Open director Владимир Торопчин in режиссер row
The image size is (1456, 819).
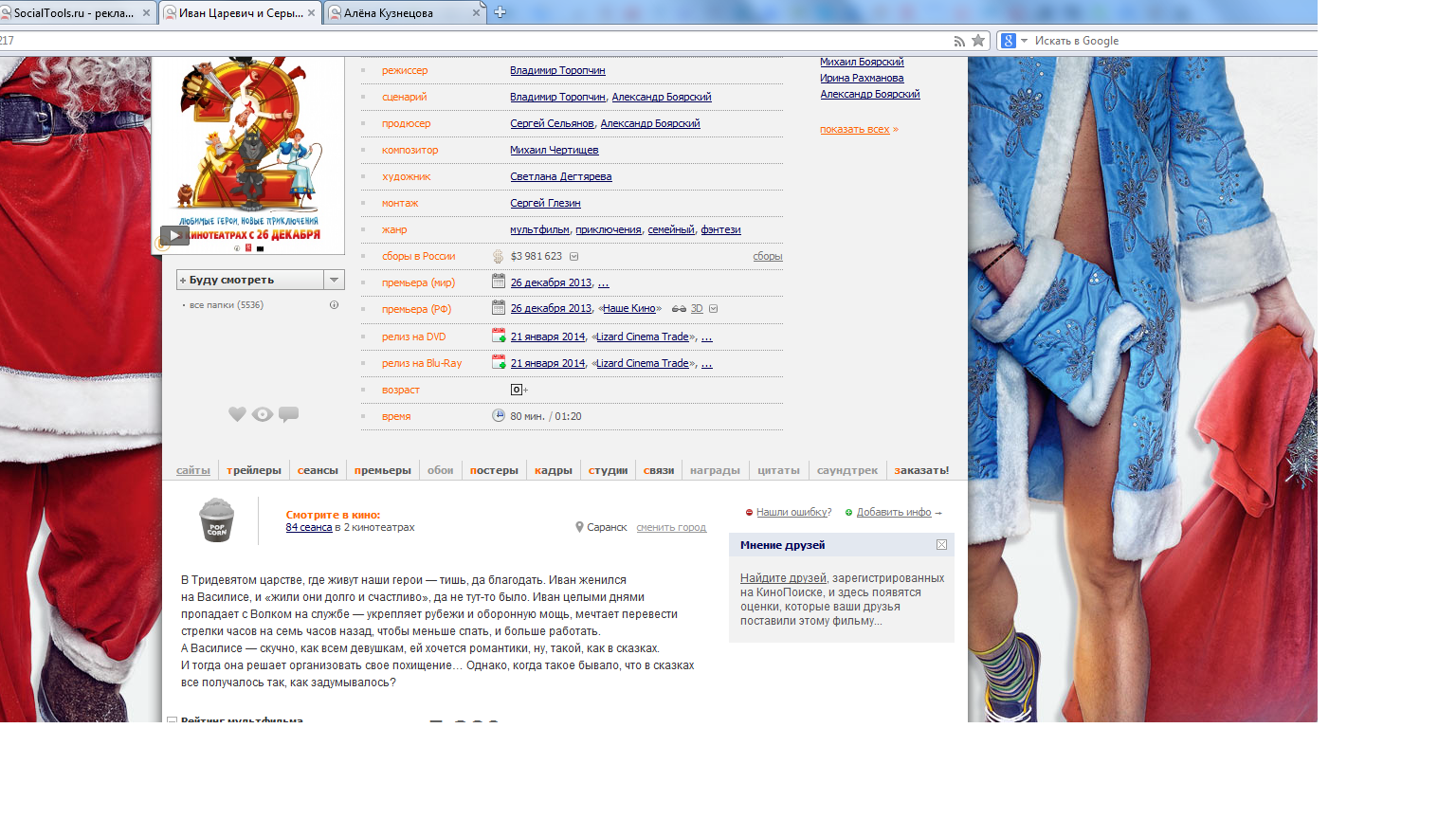click(557, 70)
